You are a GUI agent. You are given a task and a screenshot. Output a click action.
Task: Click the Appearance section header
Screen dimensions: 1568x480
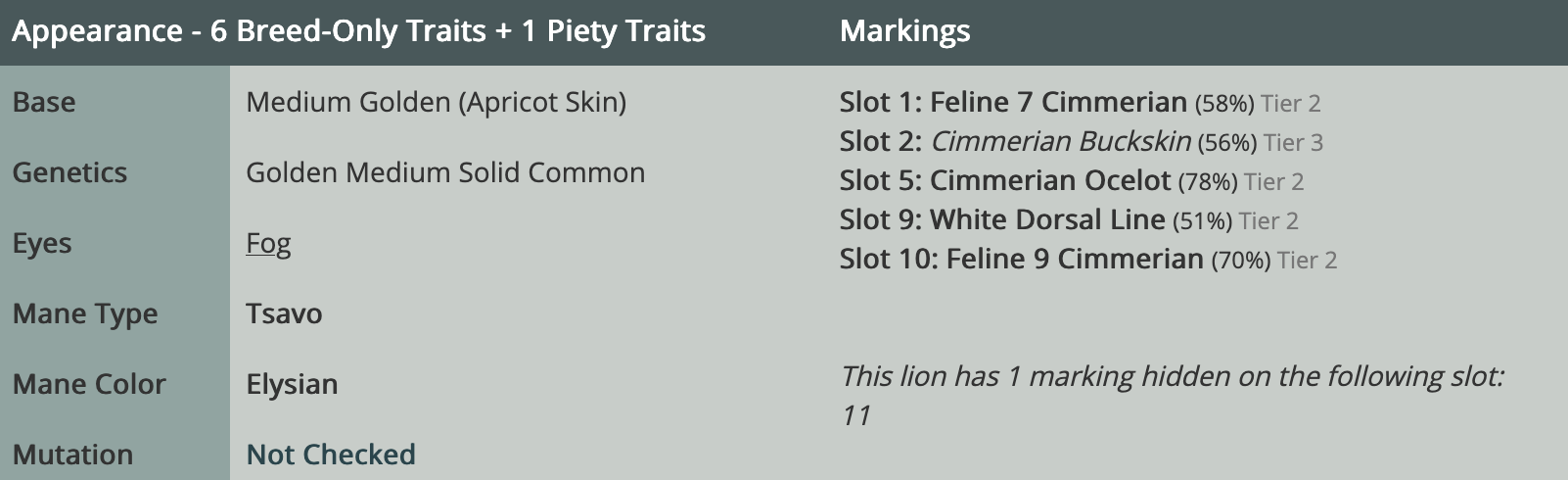pyautogui.click(x=358, y=31)
